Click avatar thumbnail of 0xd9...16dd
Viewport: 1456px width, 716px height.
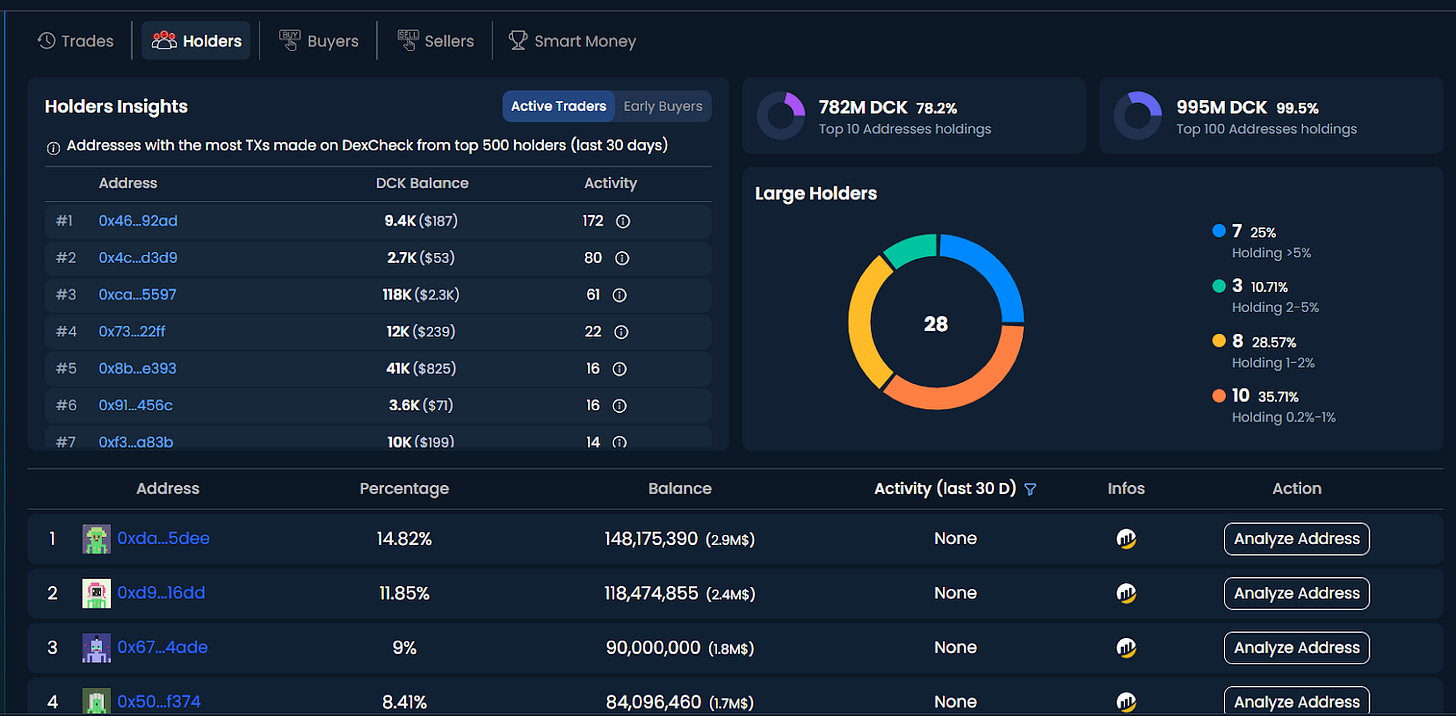click(96, 593)
